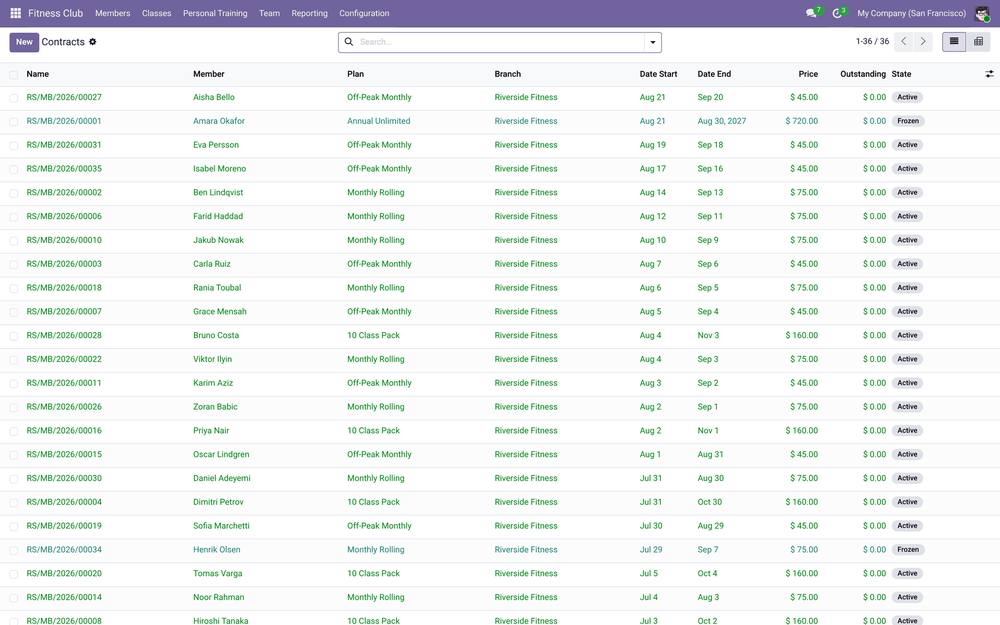Select the checkbox for Bruno Costa row
The height and width of the screenshot is (625, 1000).
[x=13, y=336]
